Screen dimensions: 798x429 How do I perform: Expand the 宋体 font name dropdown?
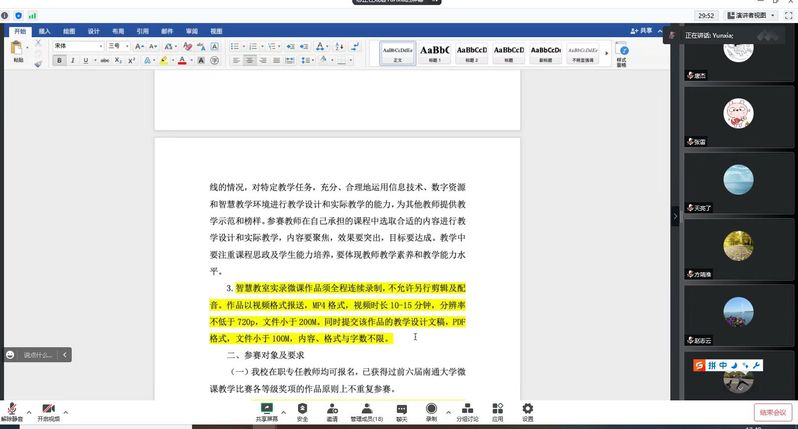click(100, 46)
